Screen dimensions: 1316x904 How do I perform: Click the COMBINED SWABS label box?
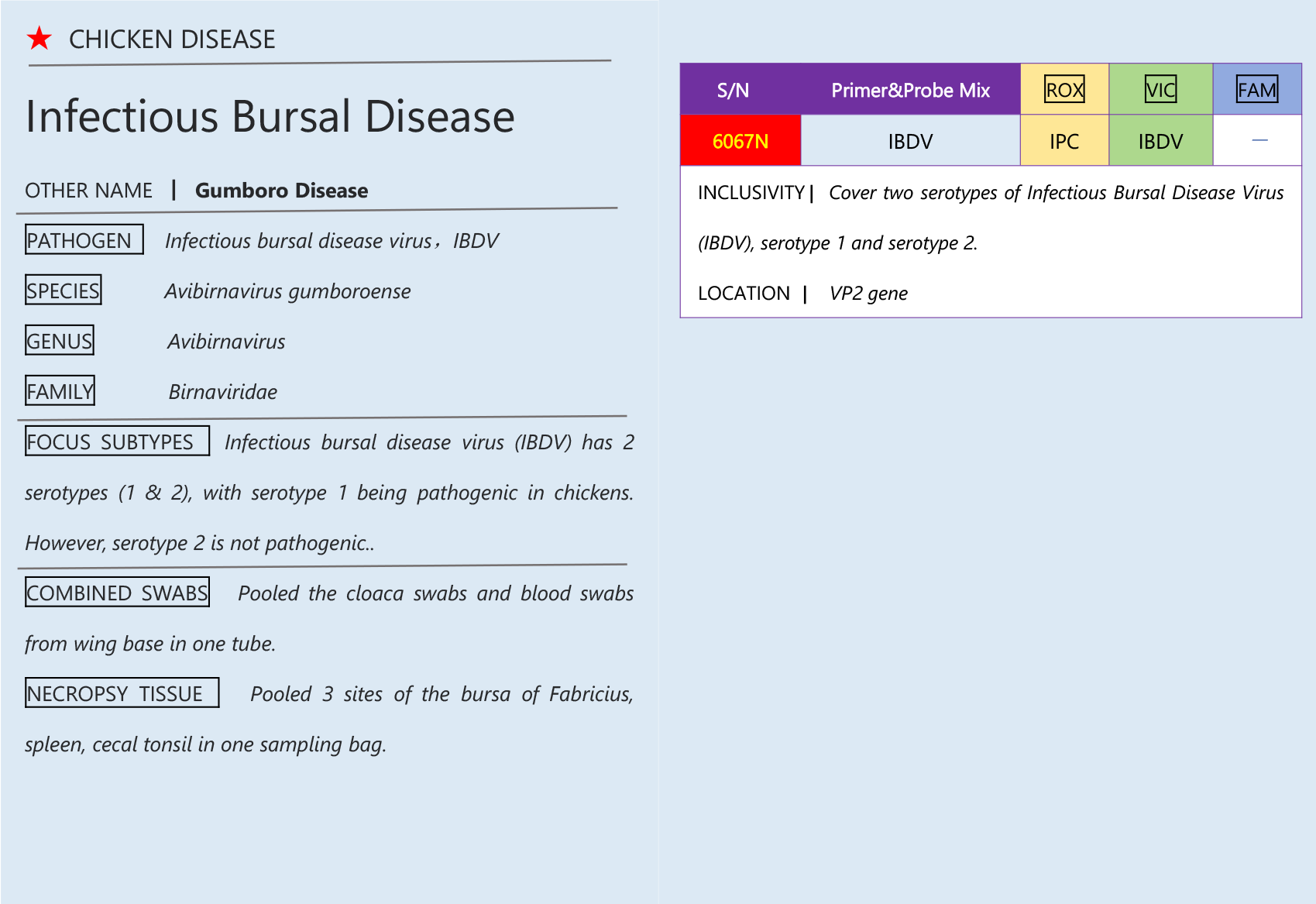tap(117, 593)
